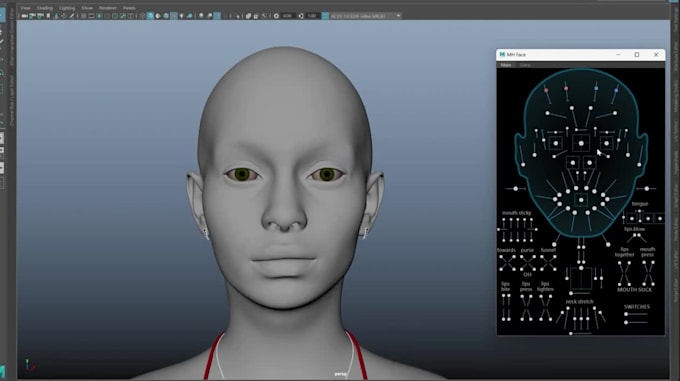This screenshot has width=680, height=381.
Task: Click the highlighted Multisample Anti-aliasing icon
Action: (x=217, y=16)
